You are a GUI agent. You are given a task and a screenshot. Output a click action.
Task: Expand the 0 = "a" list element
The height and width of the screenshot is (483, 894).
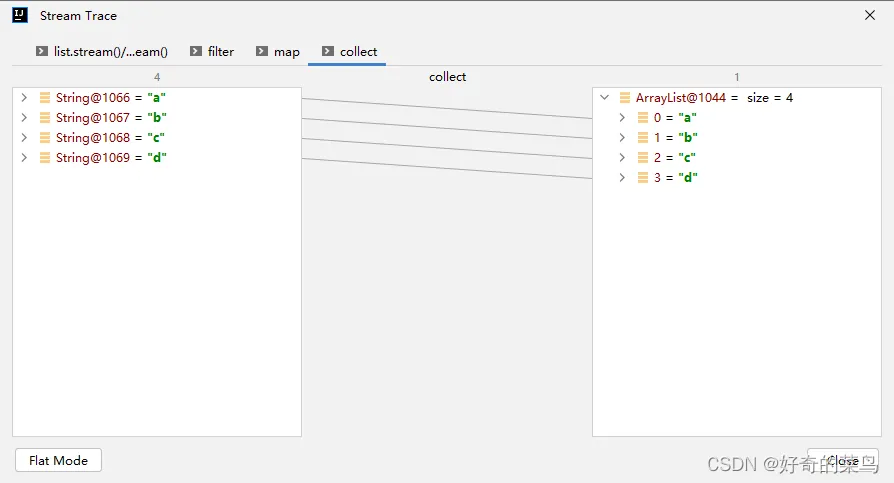click(x=622, y=118)
